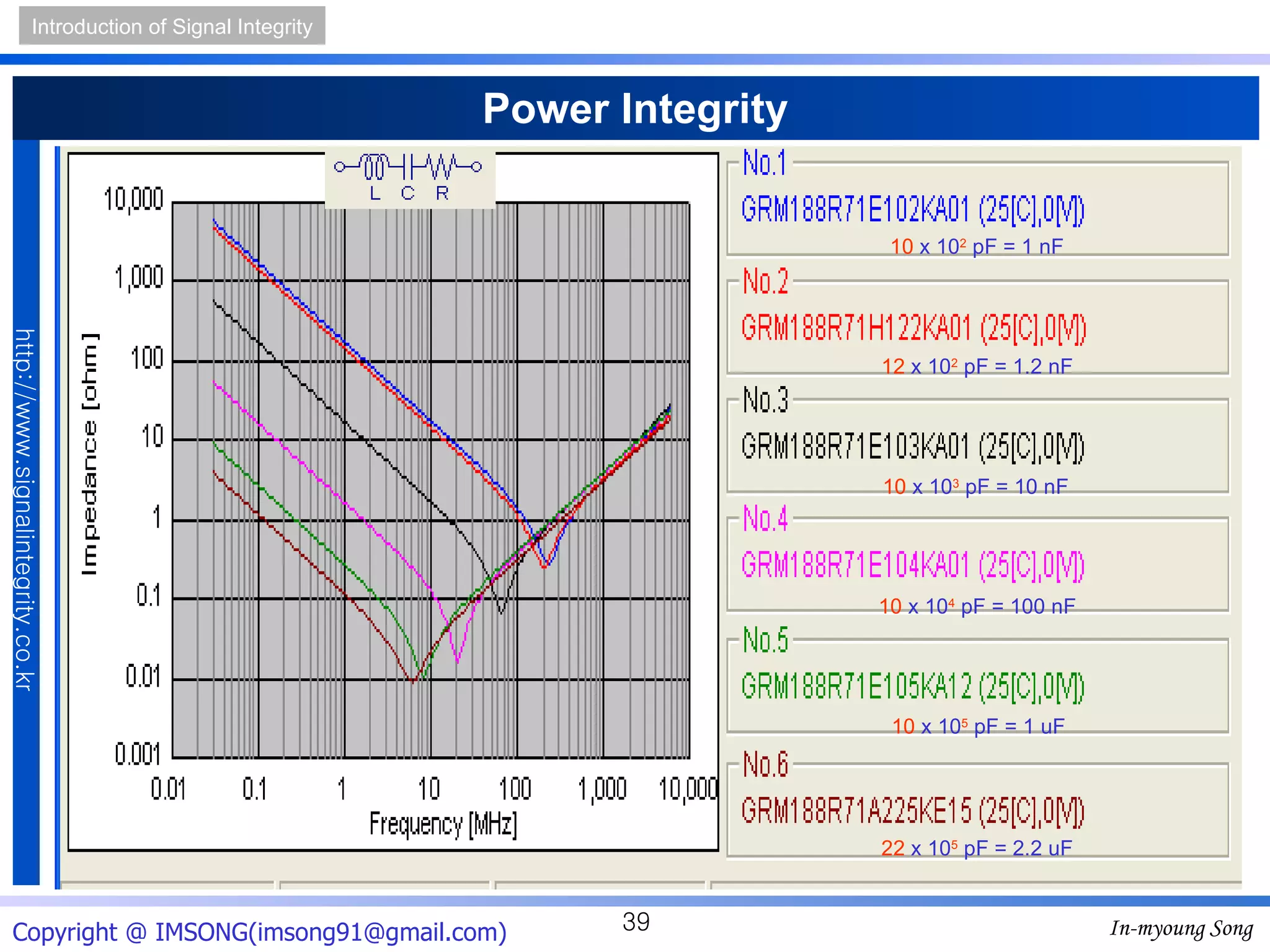Select the 'No.2' legend label
Image resolution: width=1270 pixels, height=952 pixels.
[x=766, y=281]
